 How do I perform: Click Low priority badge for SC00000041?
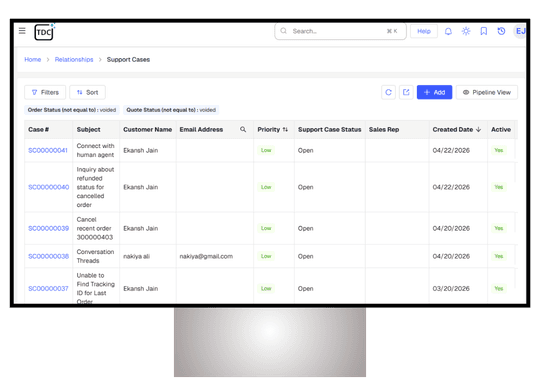[266, 151]
